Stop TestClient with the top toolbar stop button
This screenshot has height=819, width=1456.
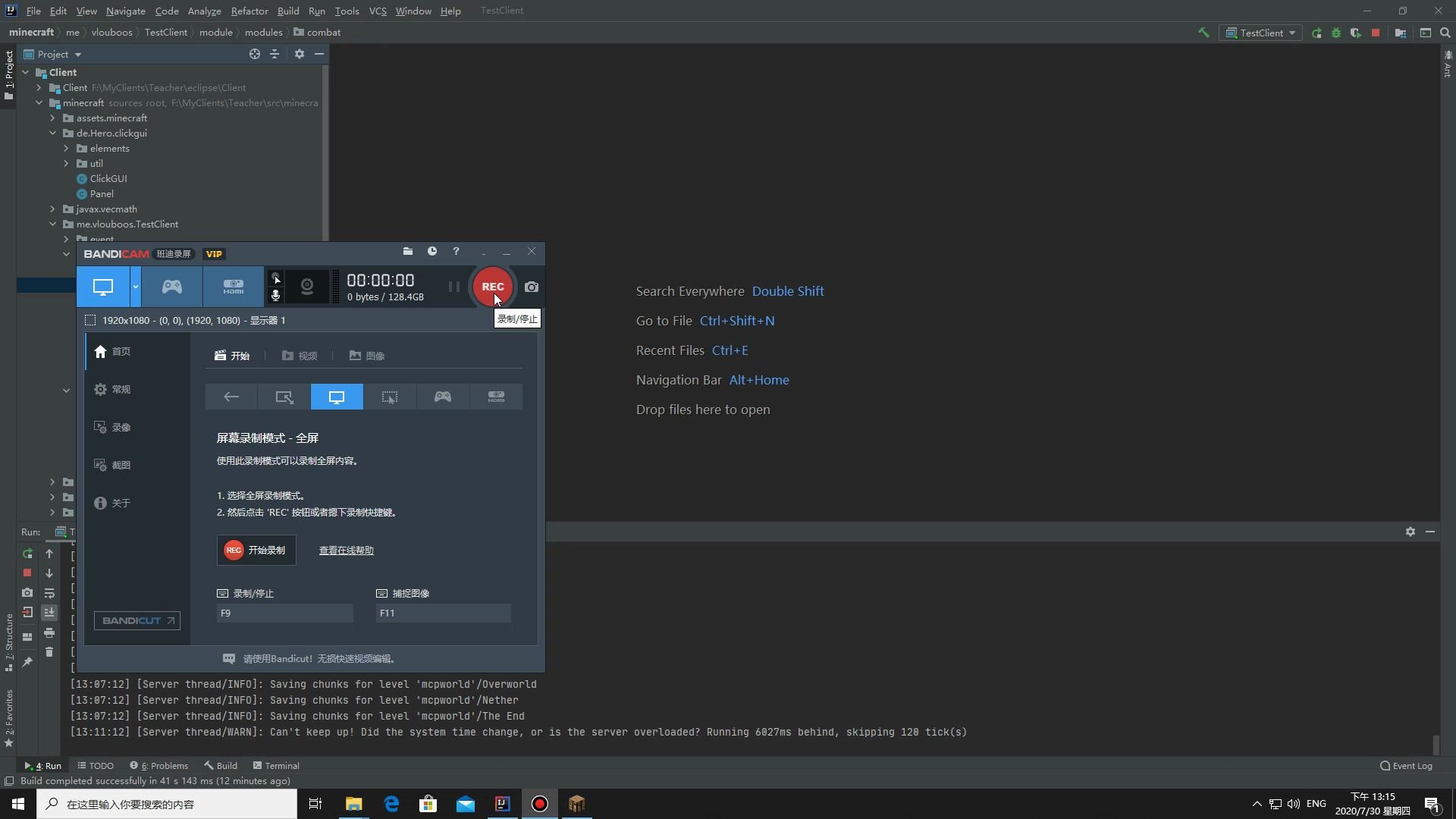pyautogui.click(x=1376, y=33)
